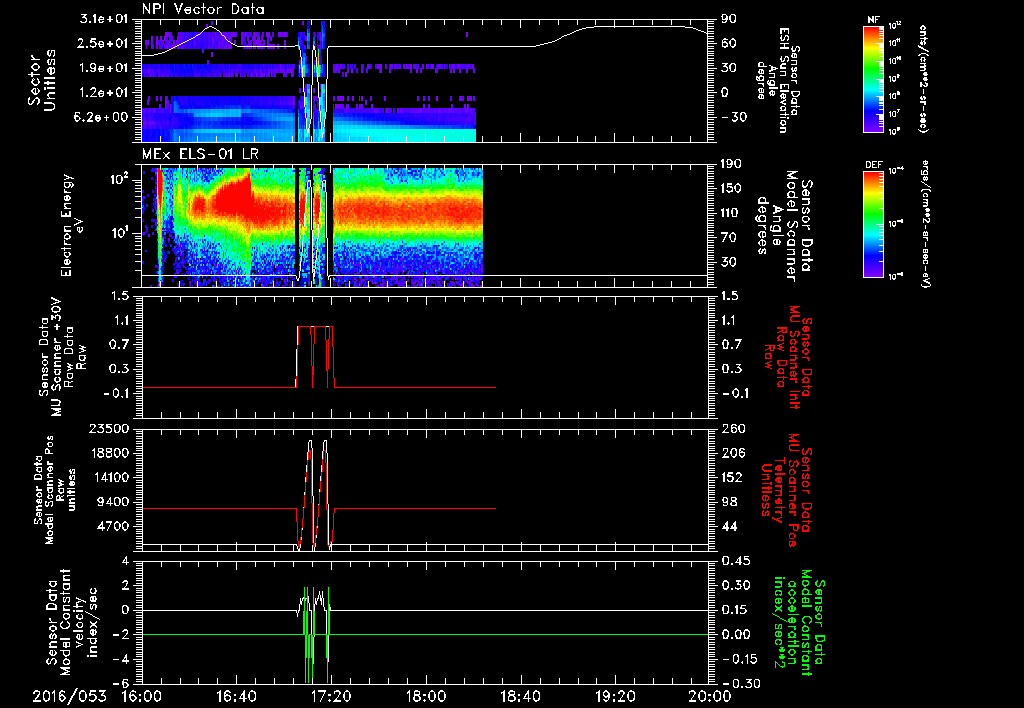
Task: Click the 23500 scanner position tick value
Action: (x=108, y=428)
